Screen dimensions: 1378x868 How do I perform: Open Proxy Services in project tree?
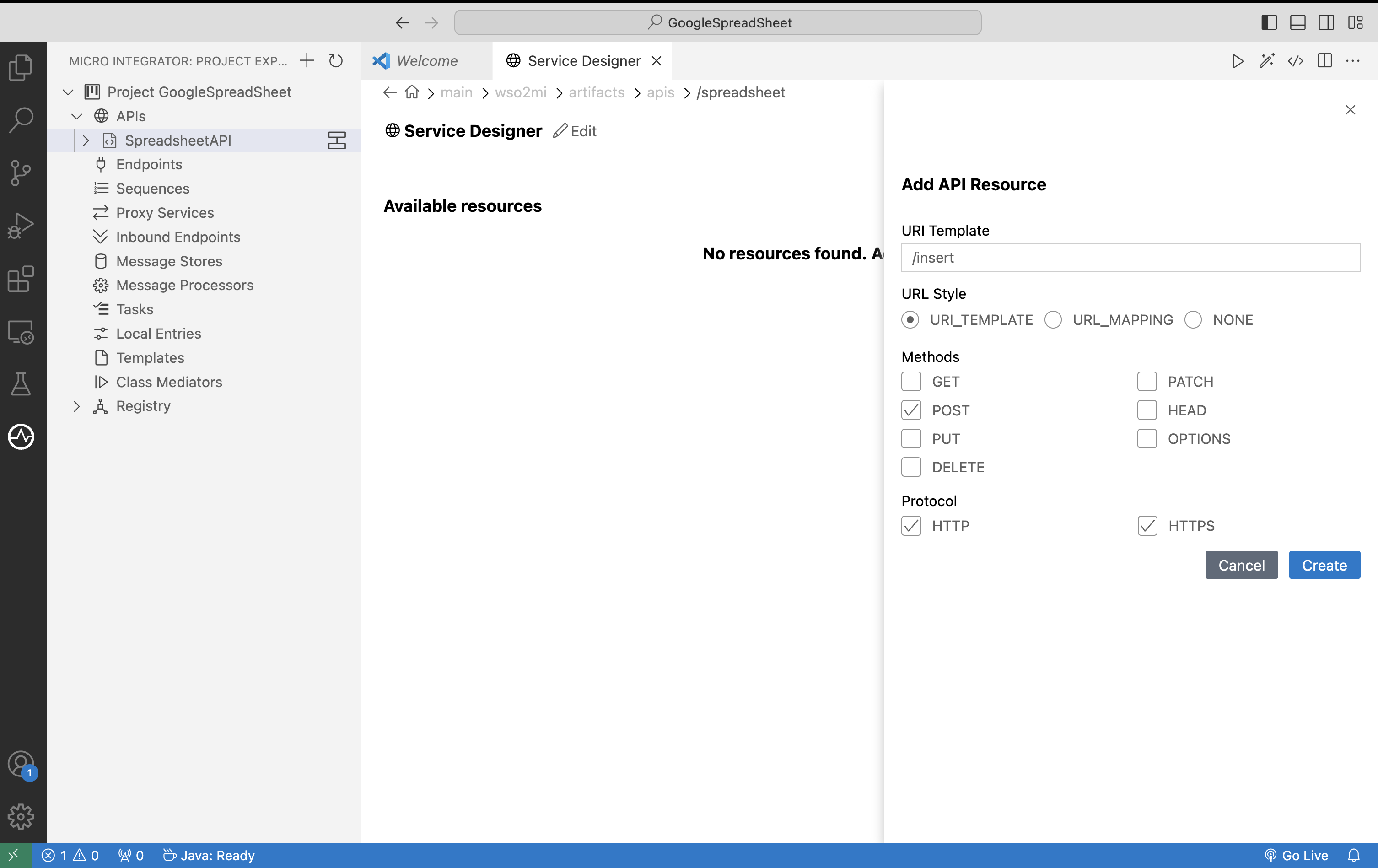[x=165, y=213]
